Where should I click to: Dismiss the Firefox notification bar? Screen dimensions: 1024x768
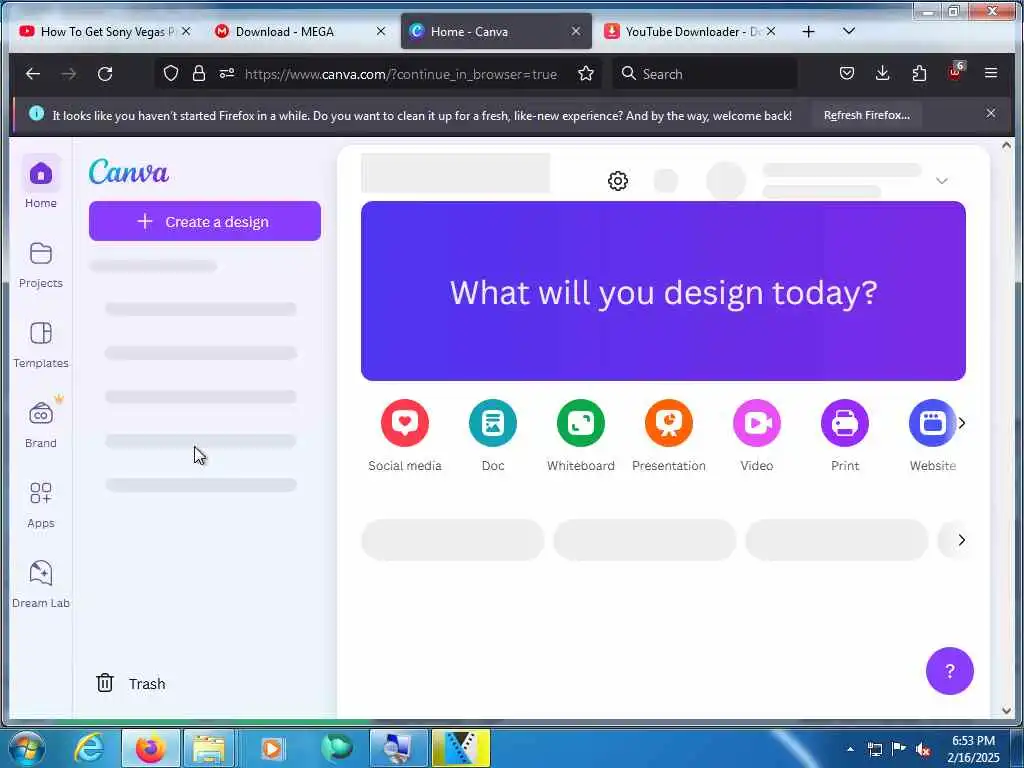pyautogui.click(x=991, y=114)
